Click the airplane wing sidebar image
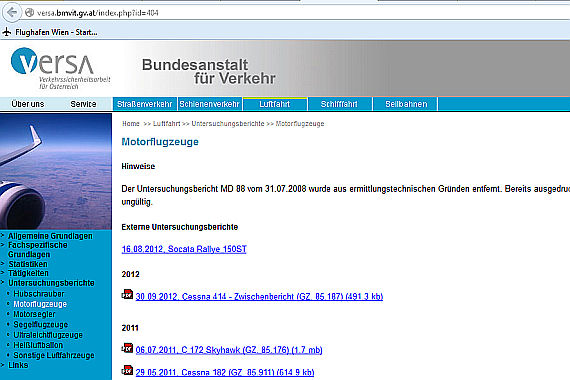 click(x=56, y=171)
